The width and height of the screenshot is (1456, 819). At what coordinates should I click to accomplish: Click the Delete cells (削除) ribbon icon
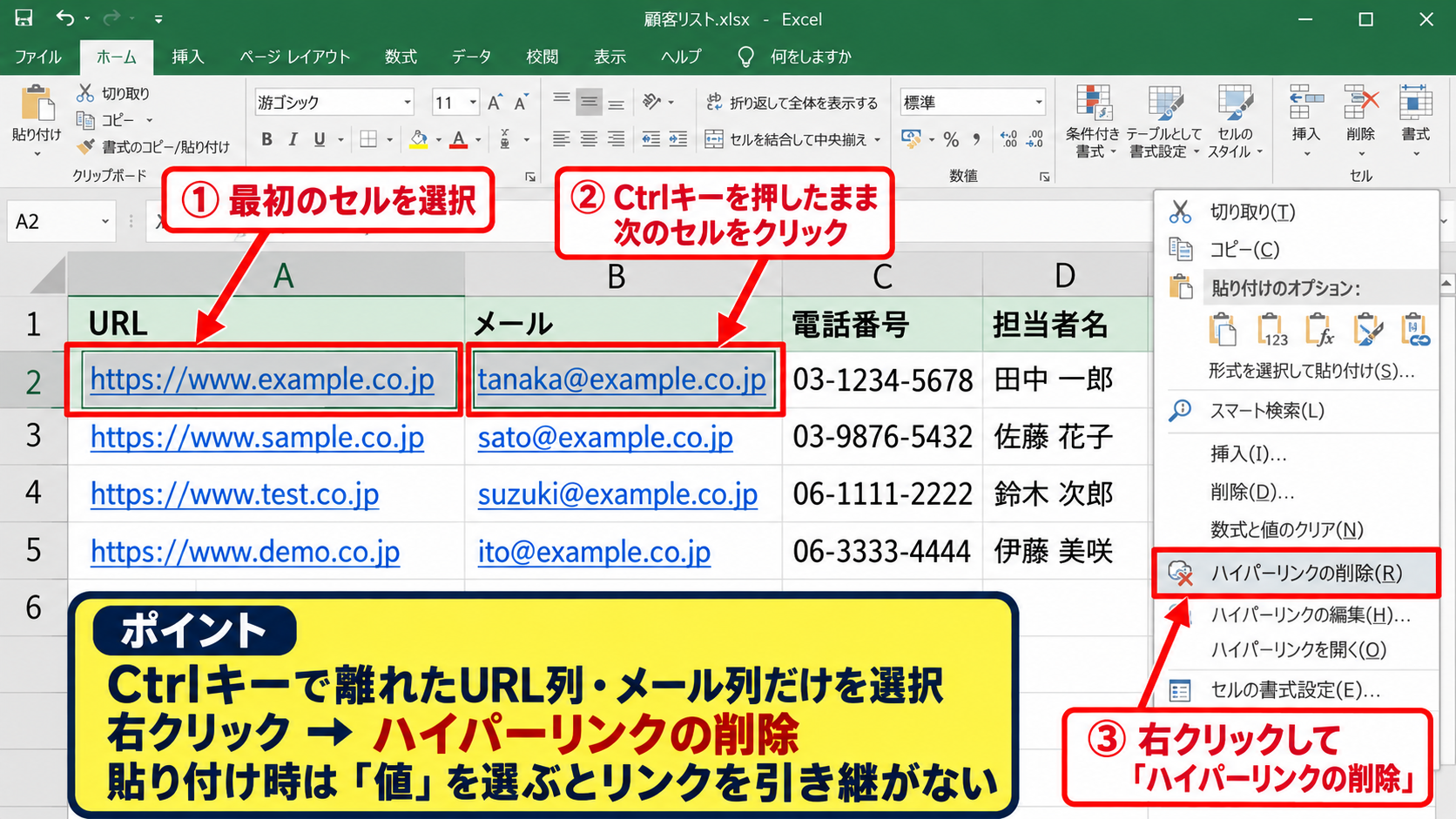click(x=1360, y=103)
